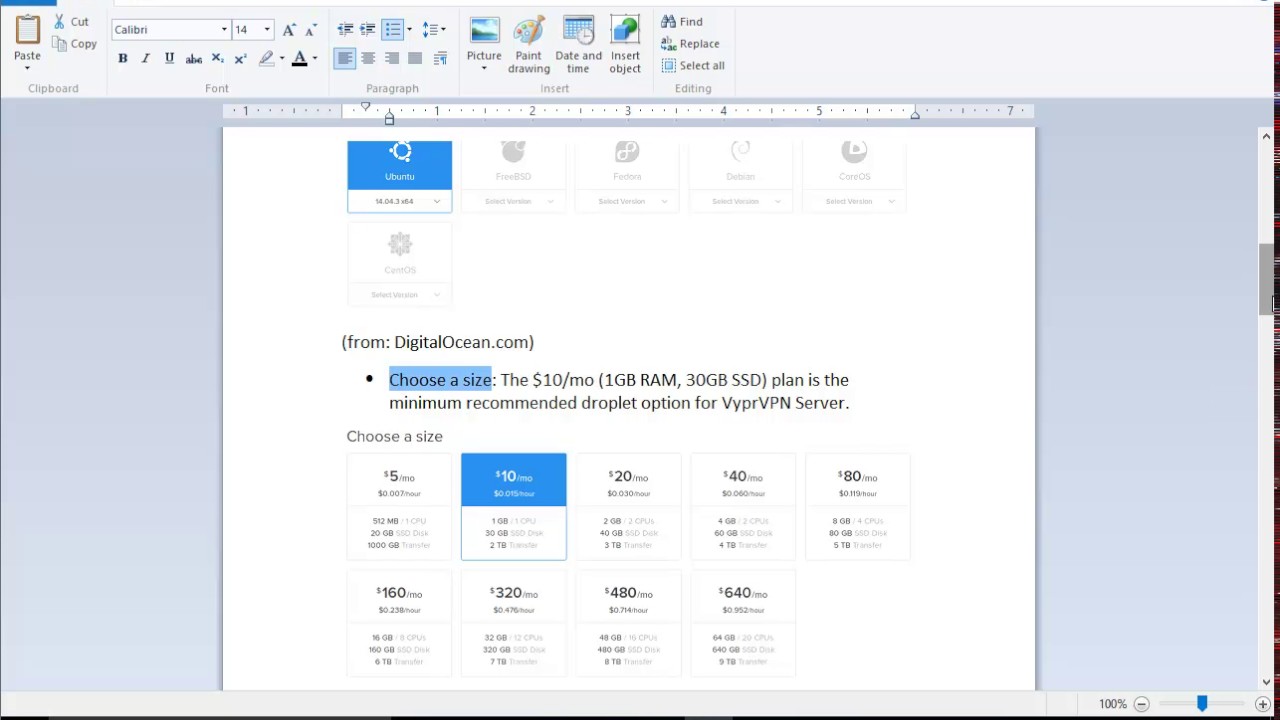Click the text "(from: DigitalOcean.com)"
1280x720 pixels.
click(438, 342)
